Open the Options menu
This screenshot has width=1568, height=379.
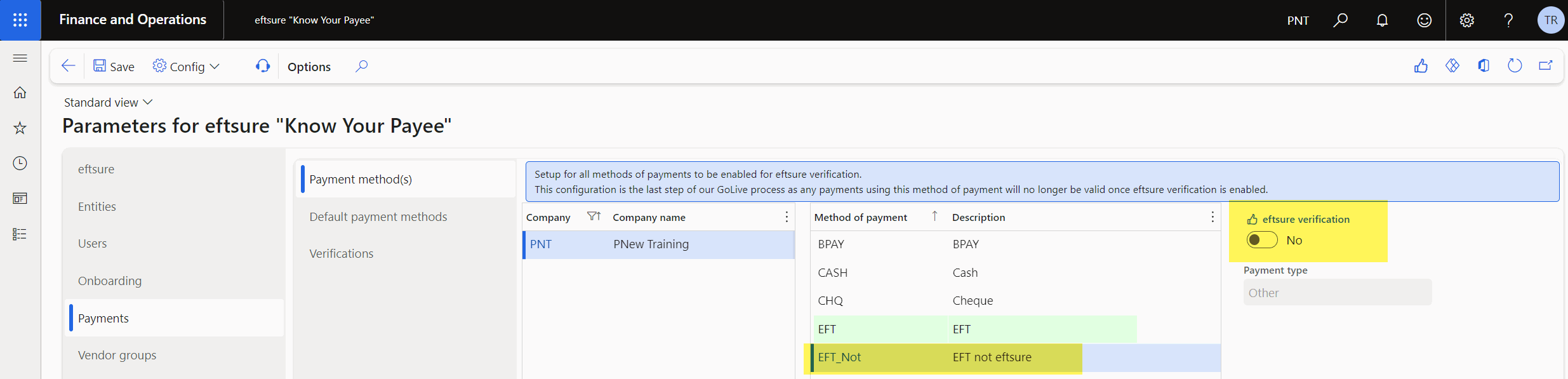(x=309, y=67)
